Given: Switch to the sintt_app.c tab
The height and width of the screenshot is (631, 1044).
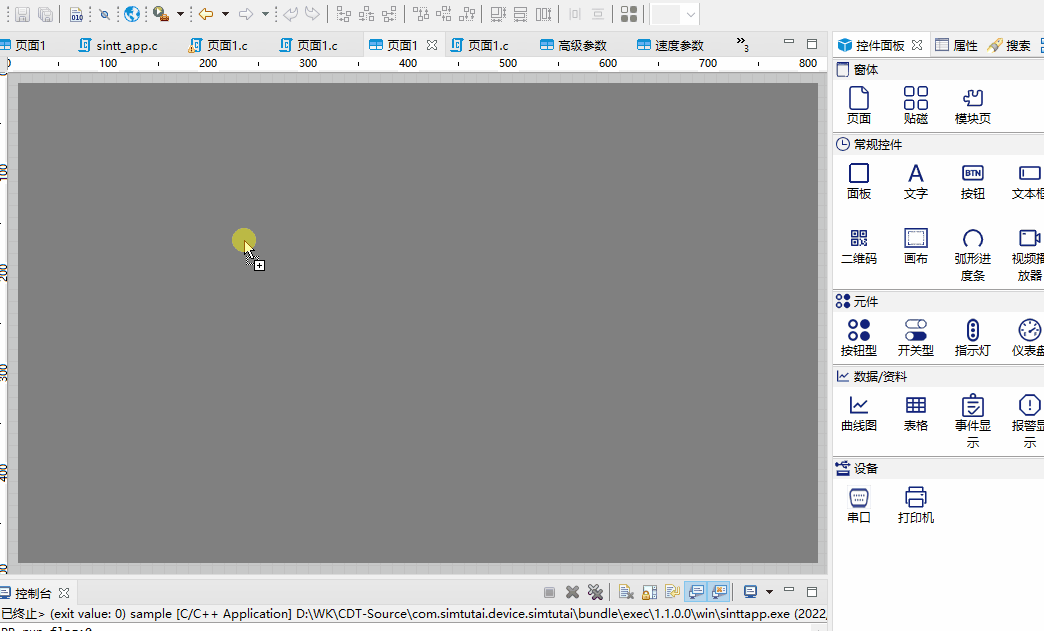Looking at the screenshot, I should click(x=127, y=44).
